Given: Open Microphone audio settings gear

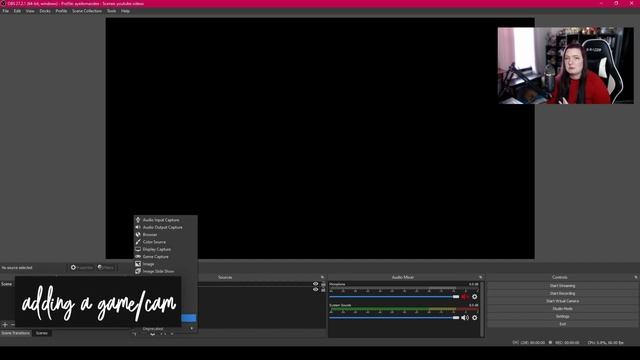Looking at the screenshot, I should coord(474,297).
